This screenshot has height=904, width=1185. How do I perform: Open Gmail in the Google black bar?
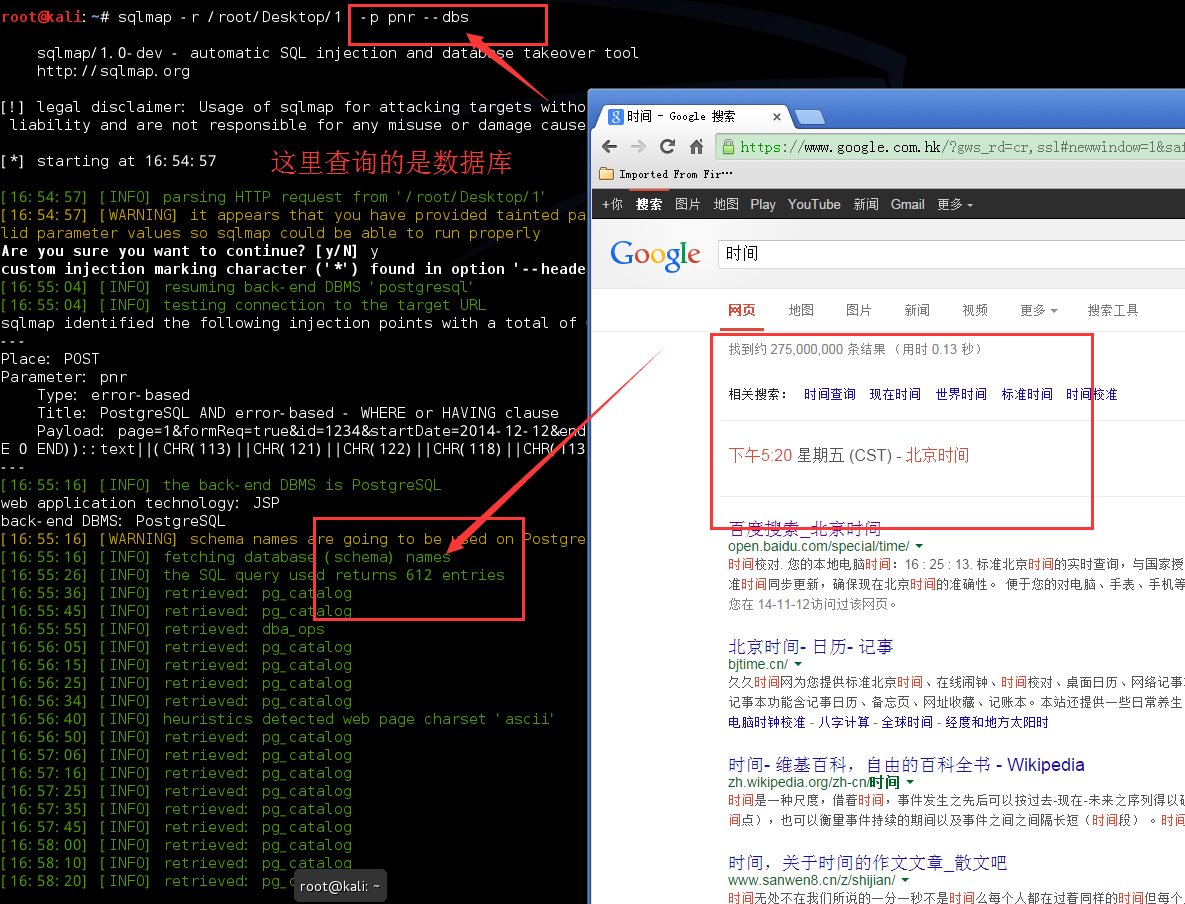point(907,204)
